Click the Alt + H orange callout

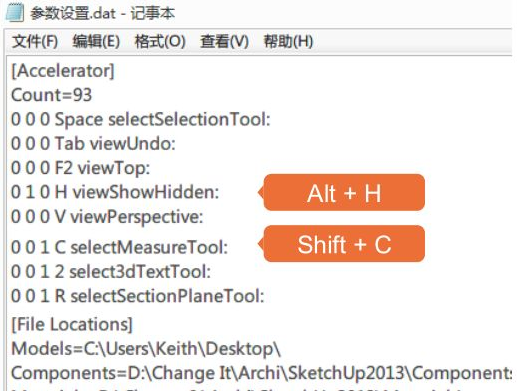[342, 192]
